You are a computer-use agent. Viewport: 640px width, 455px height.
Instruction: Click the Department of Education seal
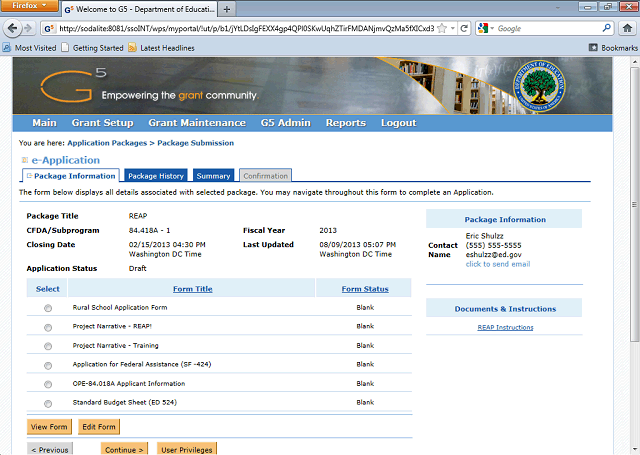[539, 86]
